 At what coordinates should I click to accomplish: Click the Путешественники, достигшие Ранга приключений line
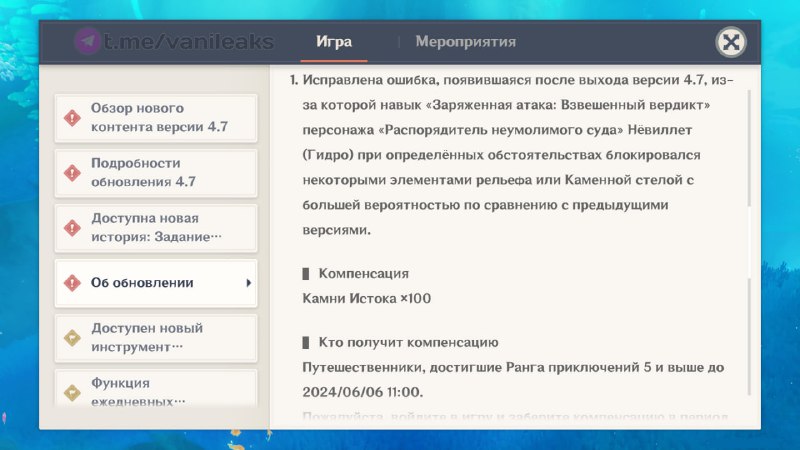pos(513,367)
